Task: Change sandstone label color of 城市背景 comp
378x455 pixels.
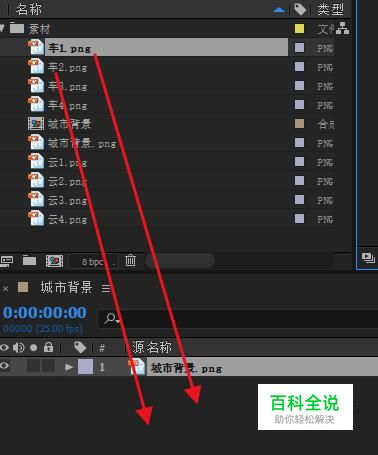Action: coord(299,124)
